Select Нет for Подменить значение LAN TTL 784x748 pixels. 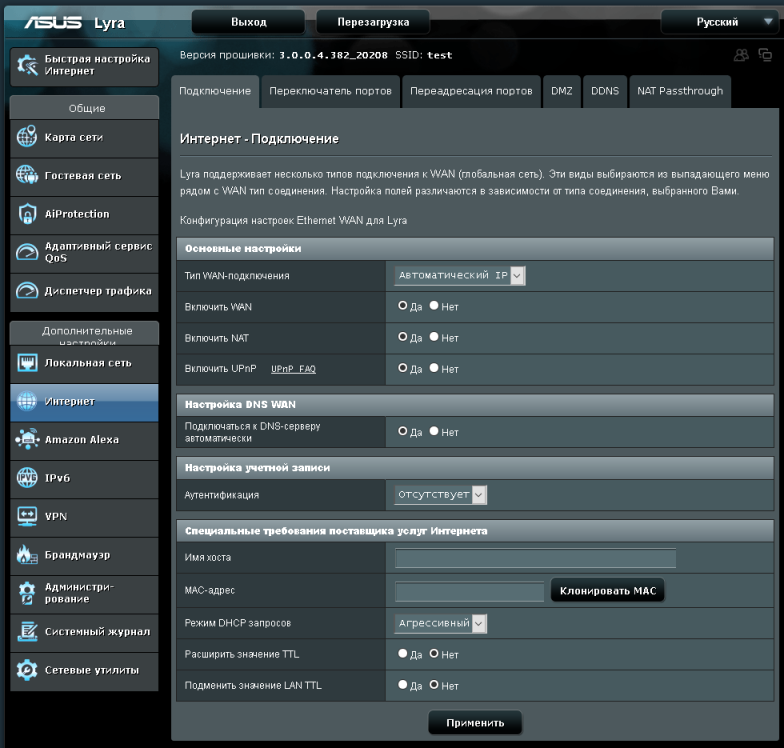tap(434, 684)
